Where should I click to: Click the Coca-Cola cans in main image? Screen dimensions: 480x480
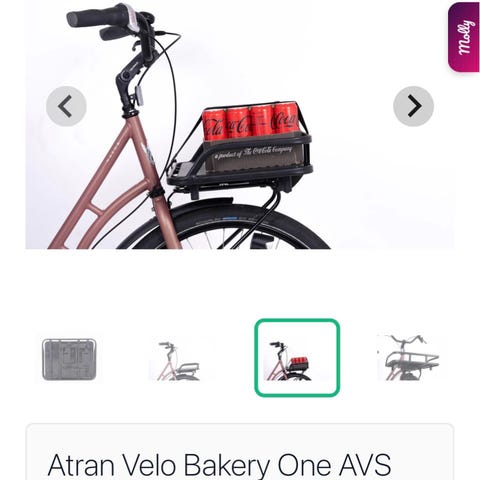click(x=251, y=123)
